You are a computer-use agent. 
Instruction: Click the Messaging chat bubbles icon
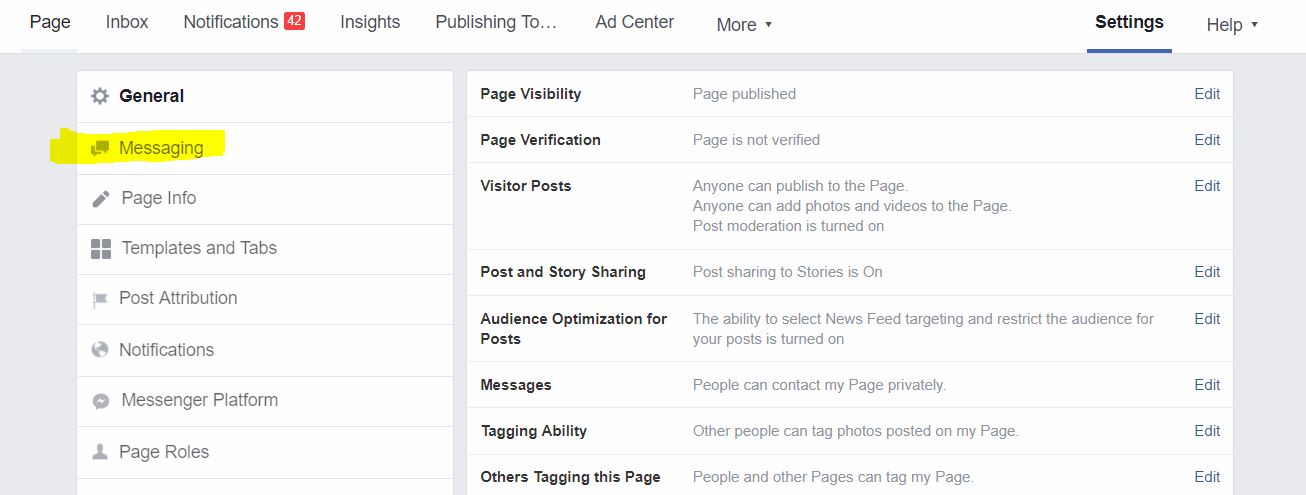[x=100, y=148]
